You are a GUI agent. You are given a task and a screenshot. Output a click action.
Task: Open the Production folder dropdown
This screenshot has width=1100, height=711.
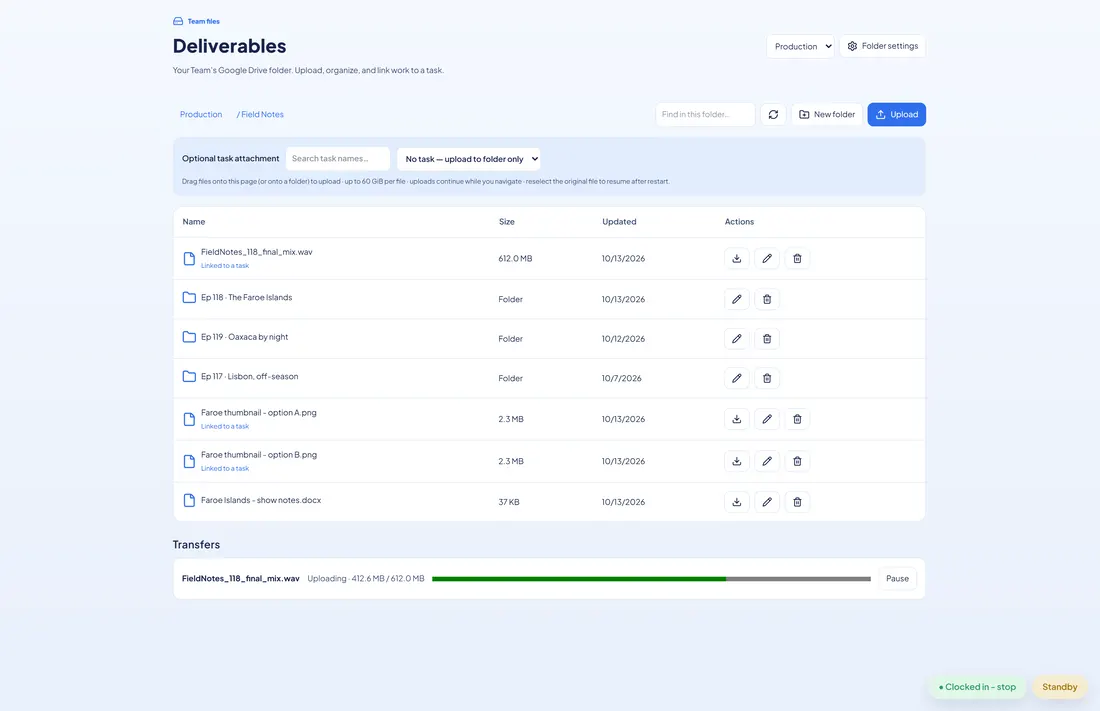pos(800,46)
